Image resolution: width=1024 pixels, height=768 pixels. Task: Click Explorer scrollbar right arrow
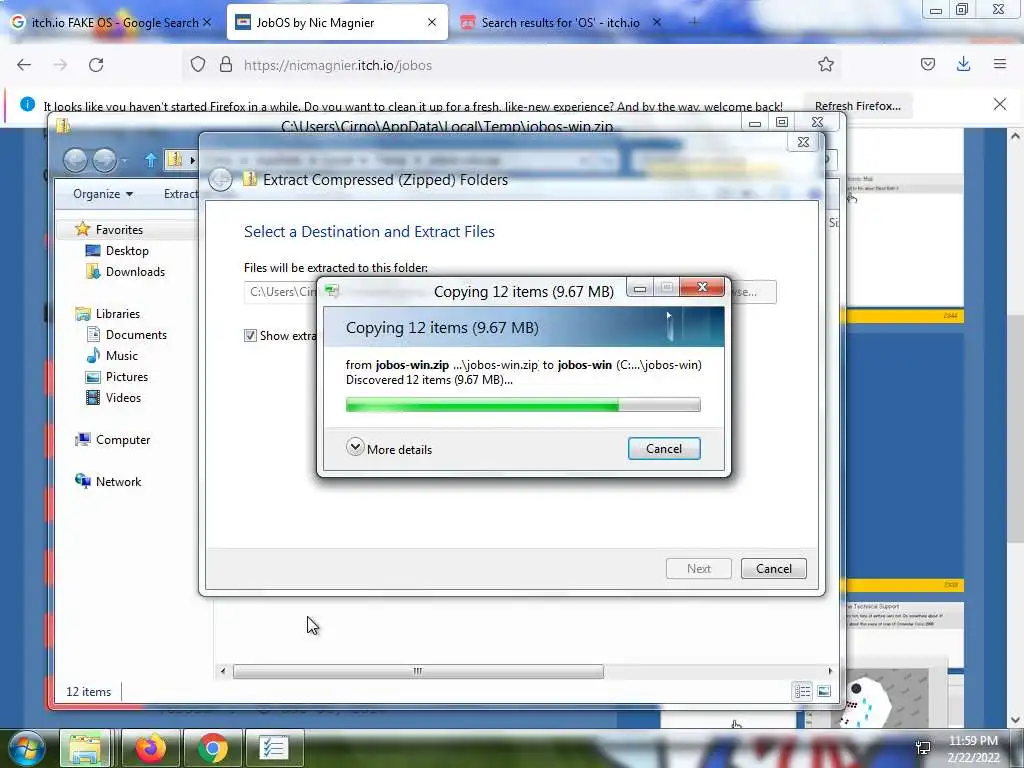830,671
